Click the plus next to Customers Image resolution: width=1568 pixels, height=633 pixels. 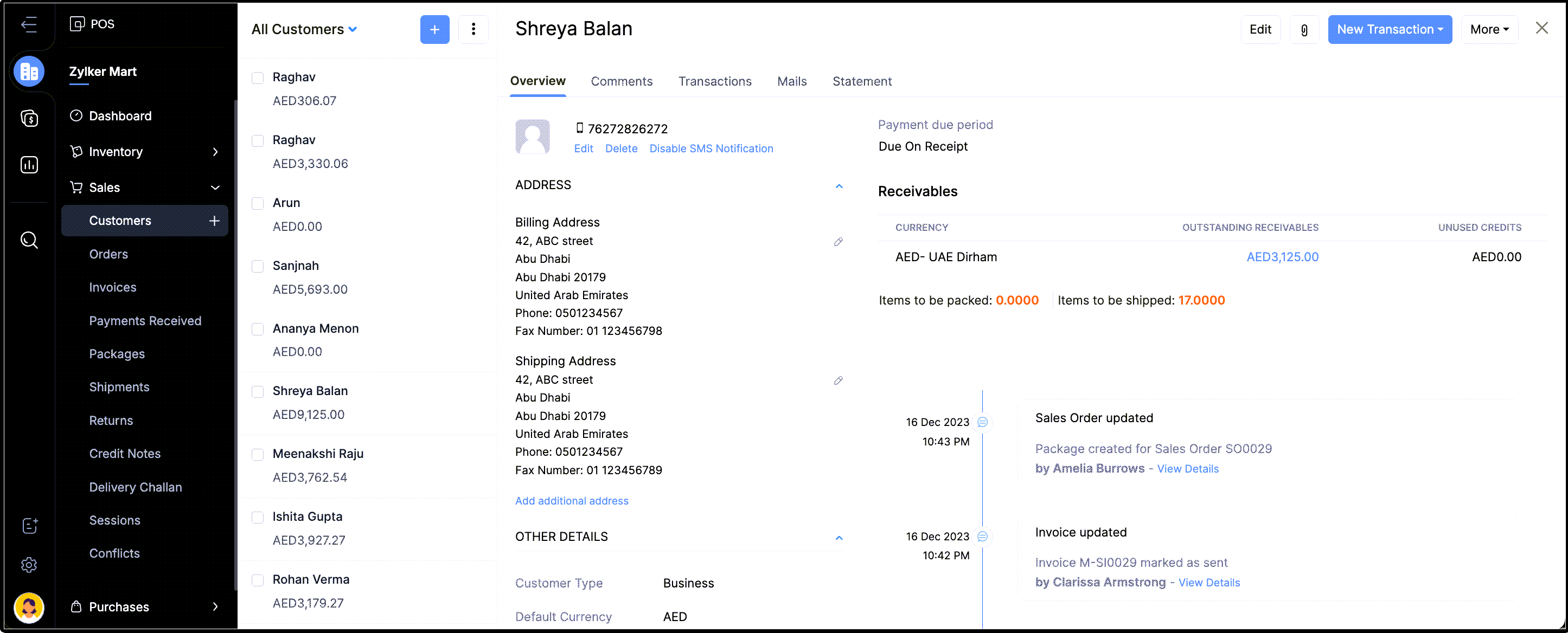214,221
